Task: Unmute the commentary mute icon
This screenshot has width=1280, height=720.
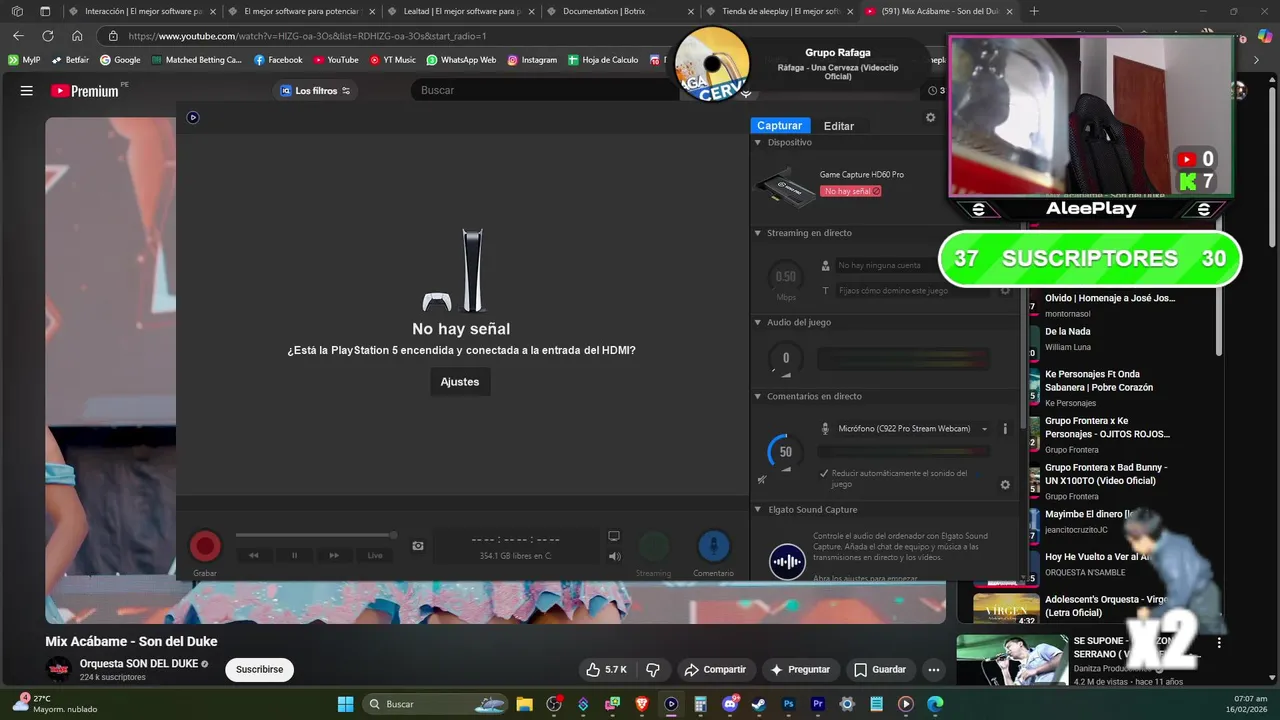Action: pyautogui.click(x=762, y=479)
